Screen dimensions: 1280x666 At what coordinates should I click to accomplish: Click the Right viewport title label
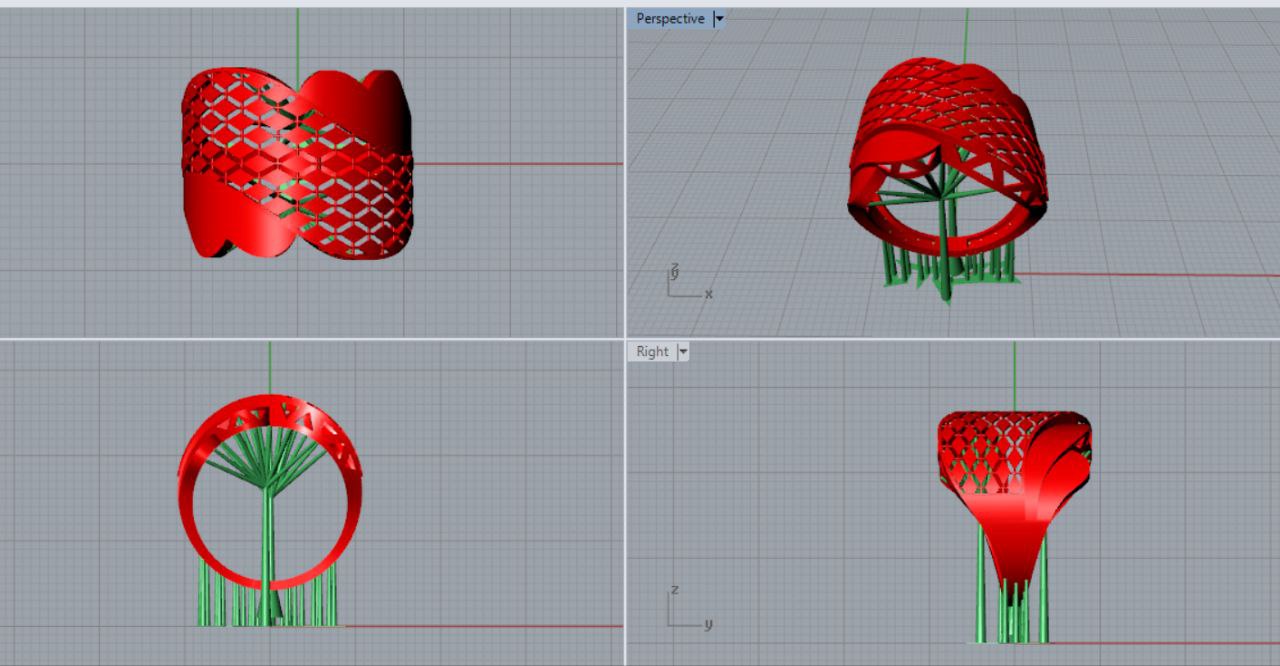click(x=652, y=351)
